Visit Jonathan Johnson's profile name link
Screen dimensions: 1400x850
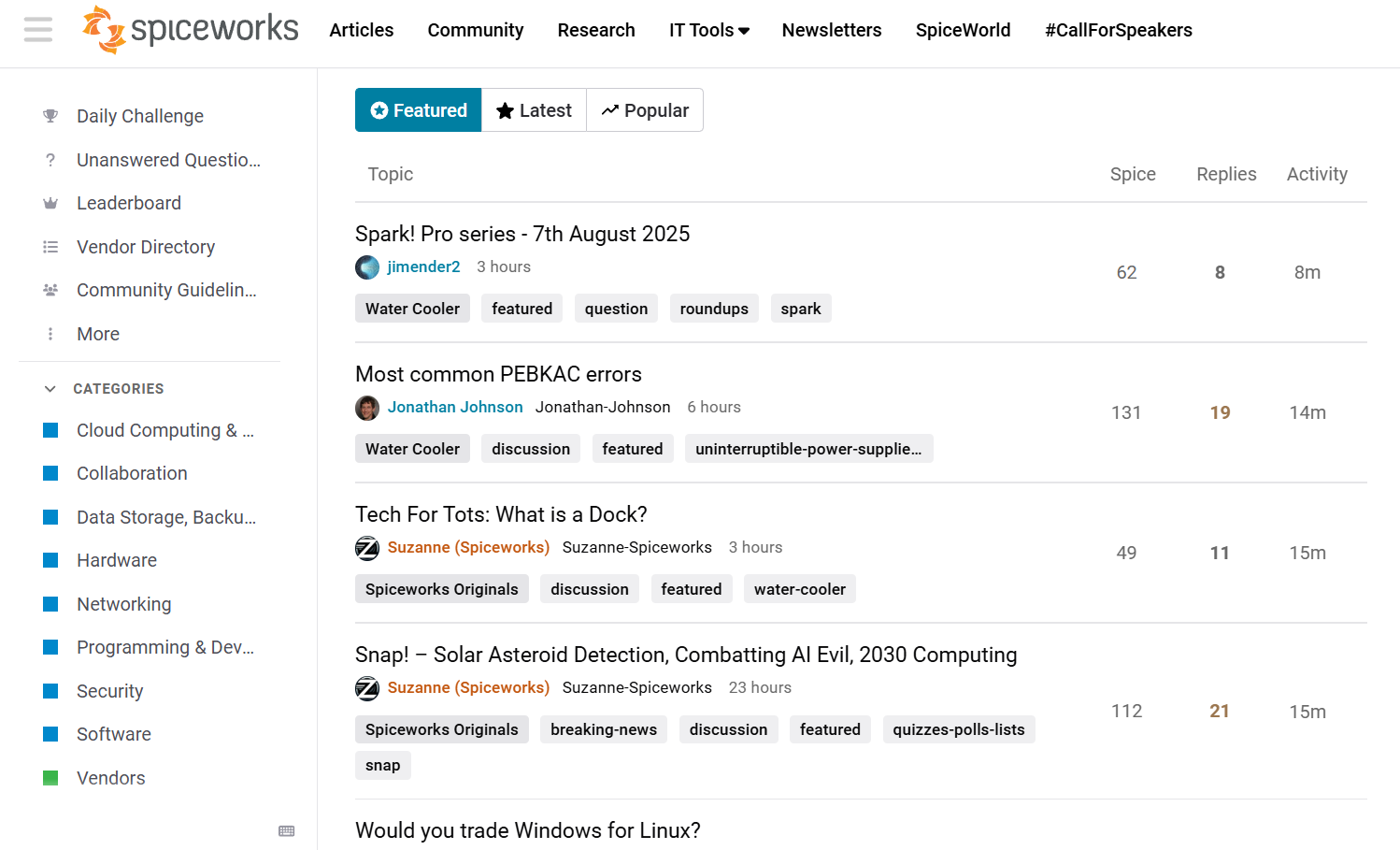[x=455, y=407]
